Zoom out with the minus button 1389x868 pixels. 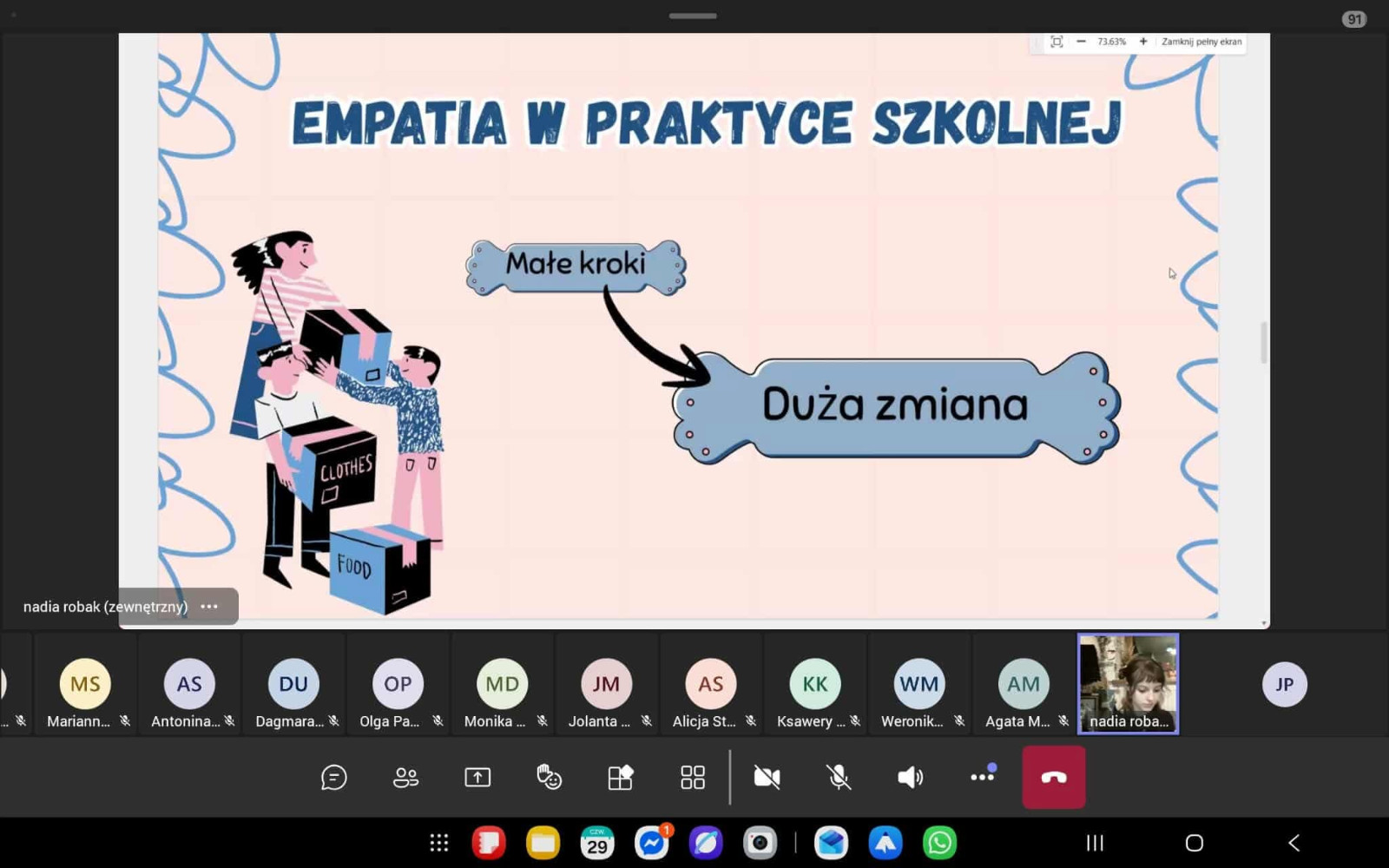pos(1081,42)
